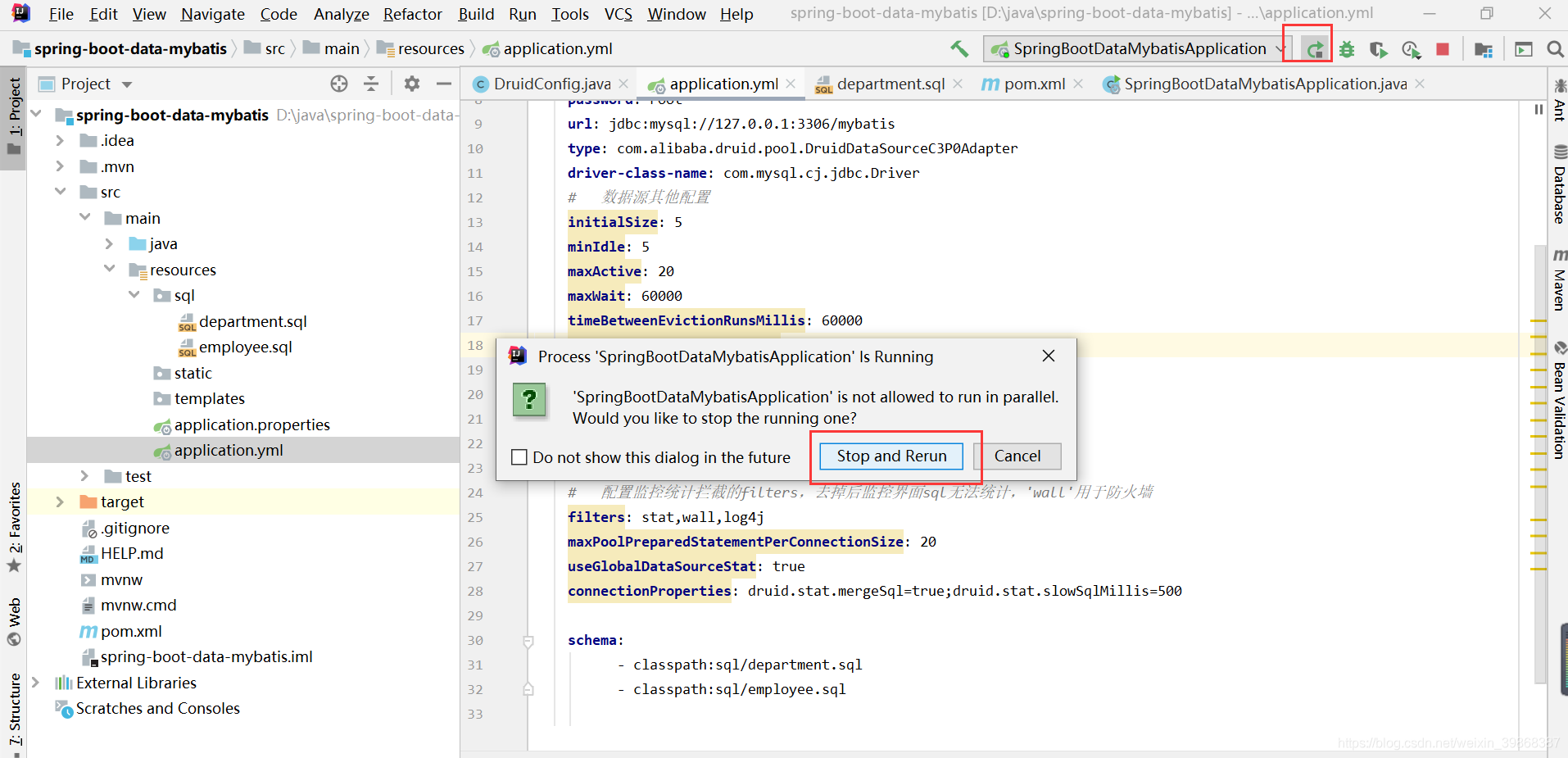1568x758 pixels.
Task: Close the pom.xml editor tab
Action: tap(1078, 84)
